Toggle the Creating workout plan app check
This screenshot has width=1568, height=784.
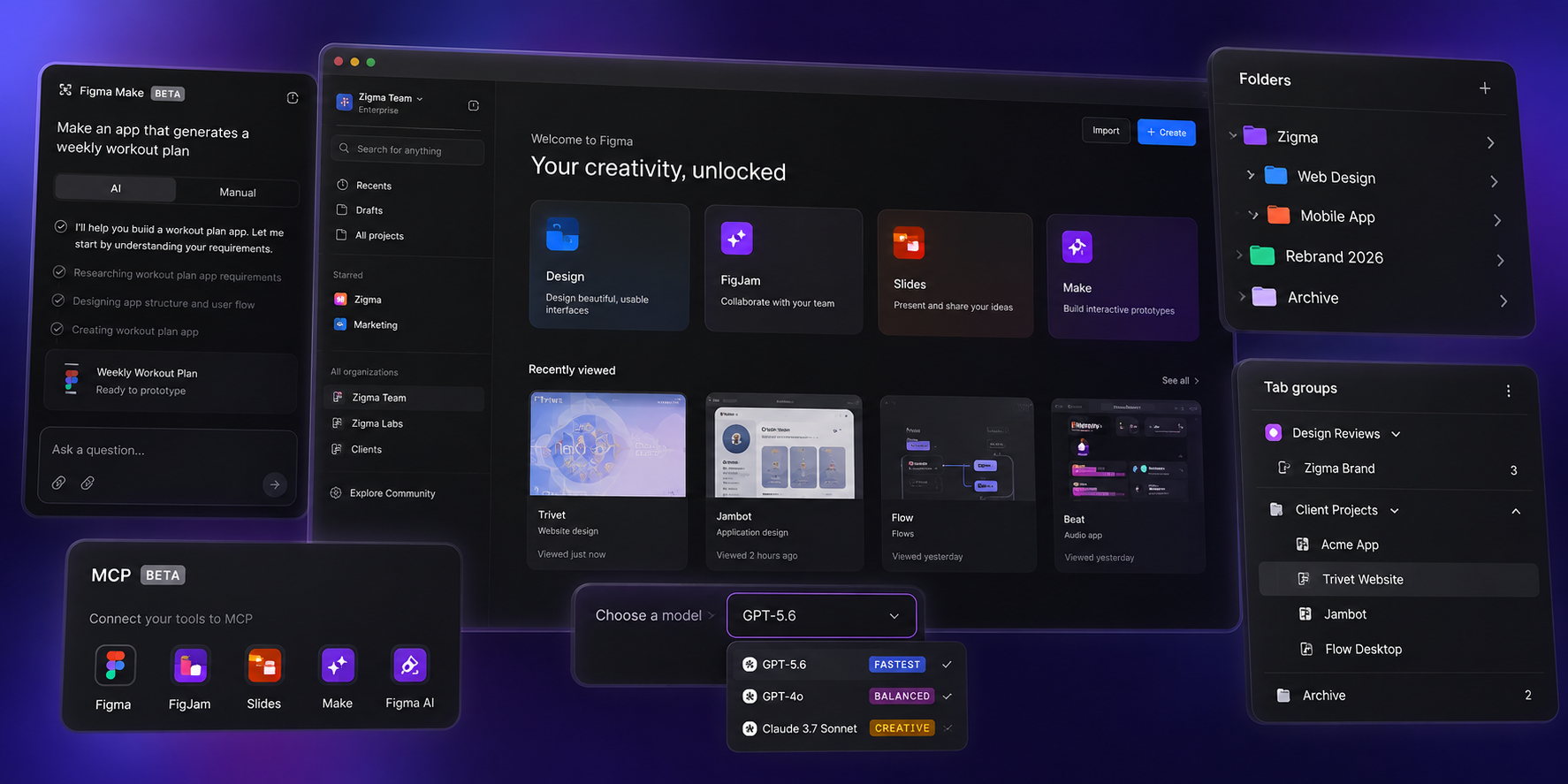(57, 329)
